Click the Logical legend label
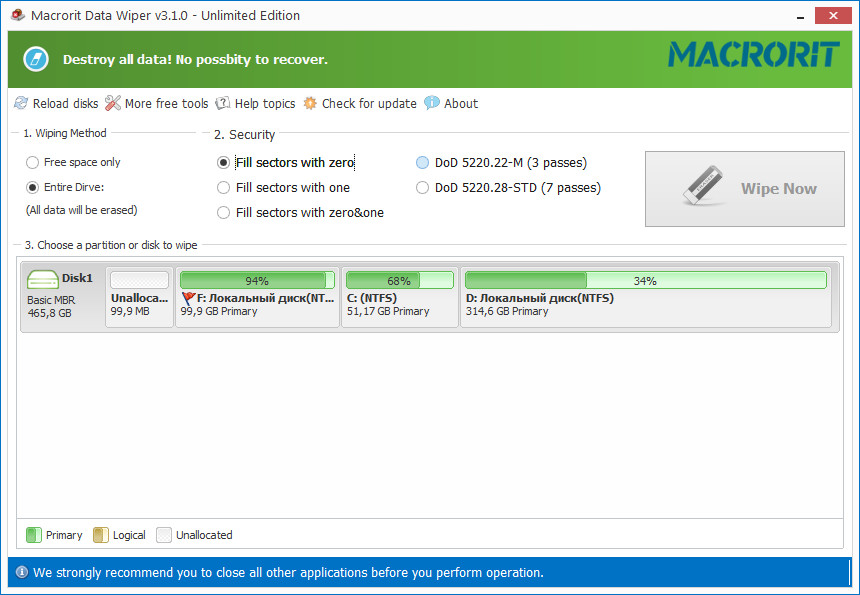 pos(129,535)
